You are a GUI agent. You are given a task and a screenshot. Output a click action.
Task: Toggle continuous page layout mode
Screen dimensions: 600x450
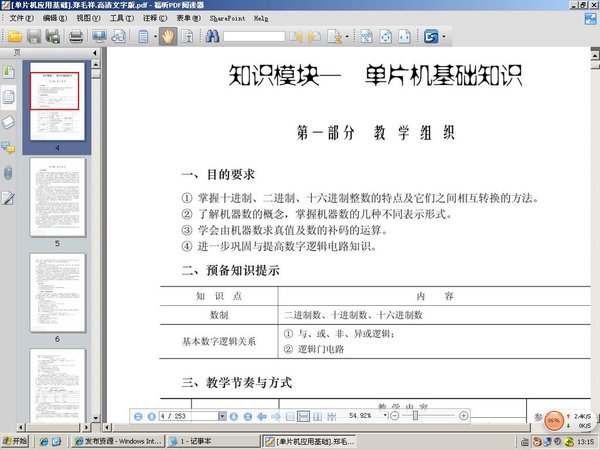(x=303, y=416)
